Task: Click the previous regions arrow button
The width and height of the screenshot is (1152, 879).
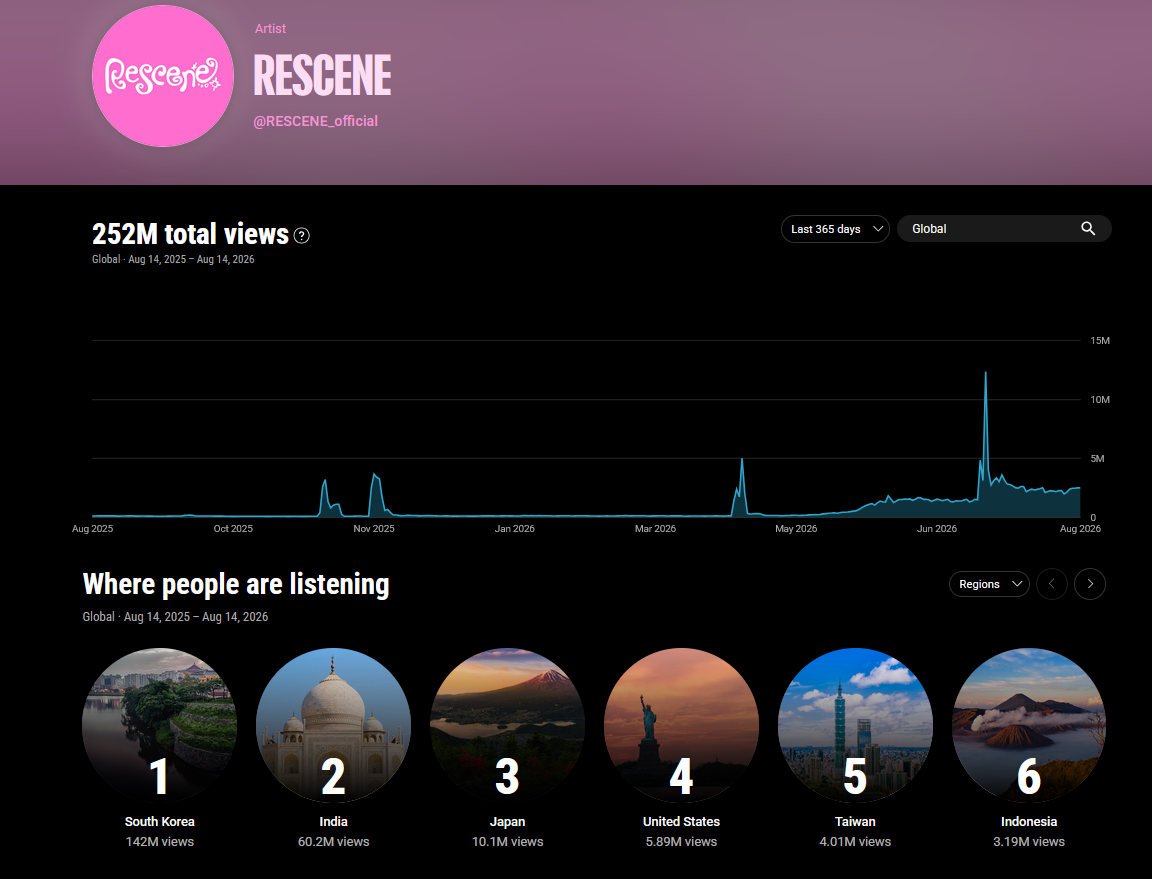Action: (1052, 584)
